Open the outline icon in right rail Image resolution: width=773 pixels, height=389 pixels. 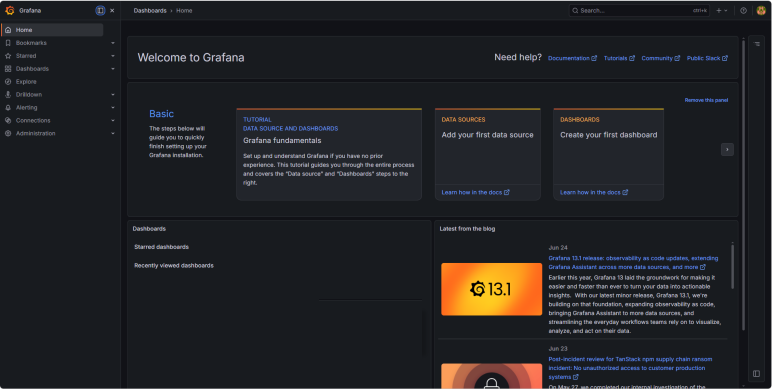pyautogui.click(x=757, y=44)
